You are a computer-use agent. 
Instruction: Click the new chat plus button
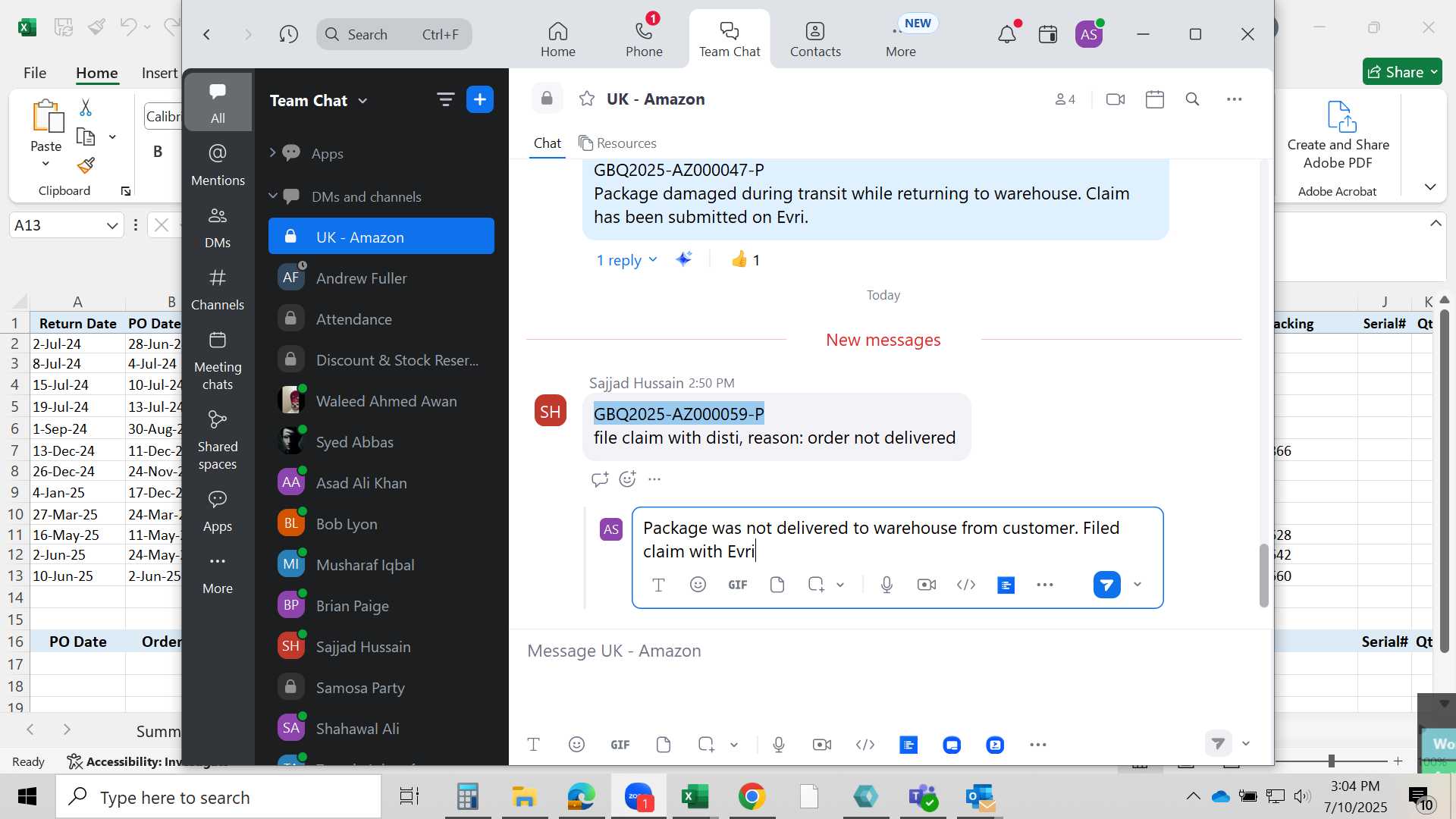[480, 100]
